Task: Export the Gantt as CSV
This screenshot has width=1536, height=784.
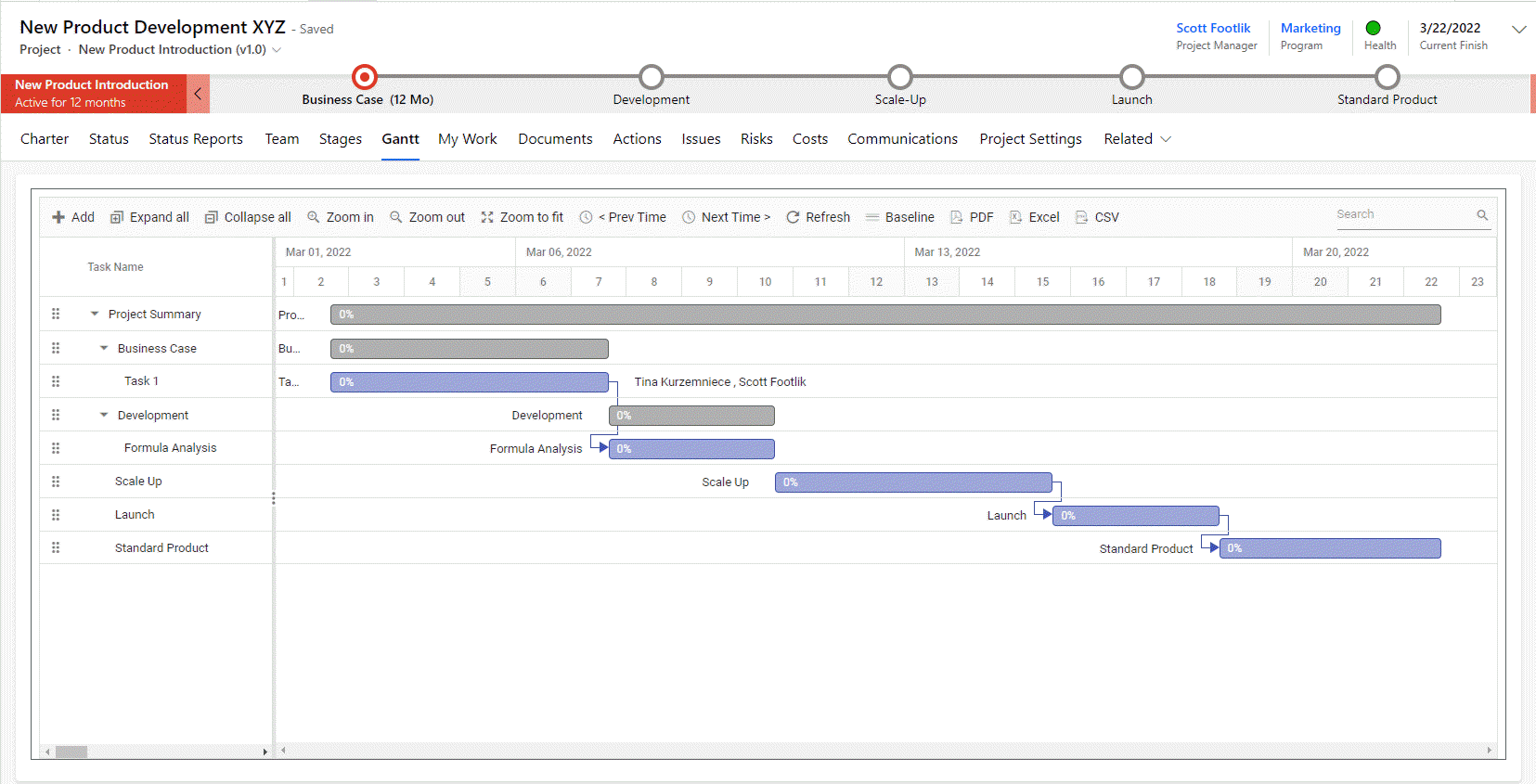Action: tap(1097, 217)
